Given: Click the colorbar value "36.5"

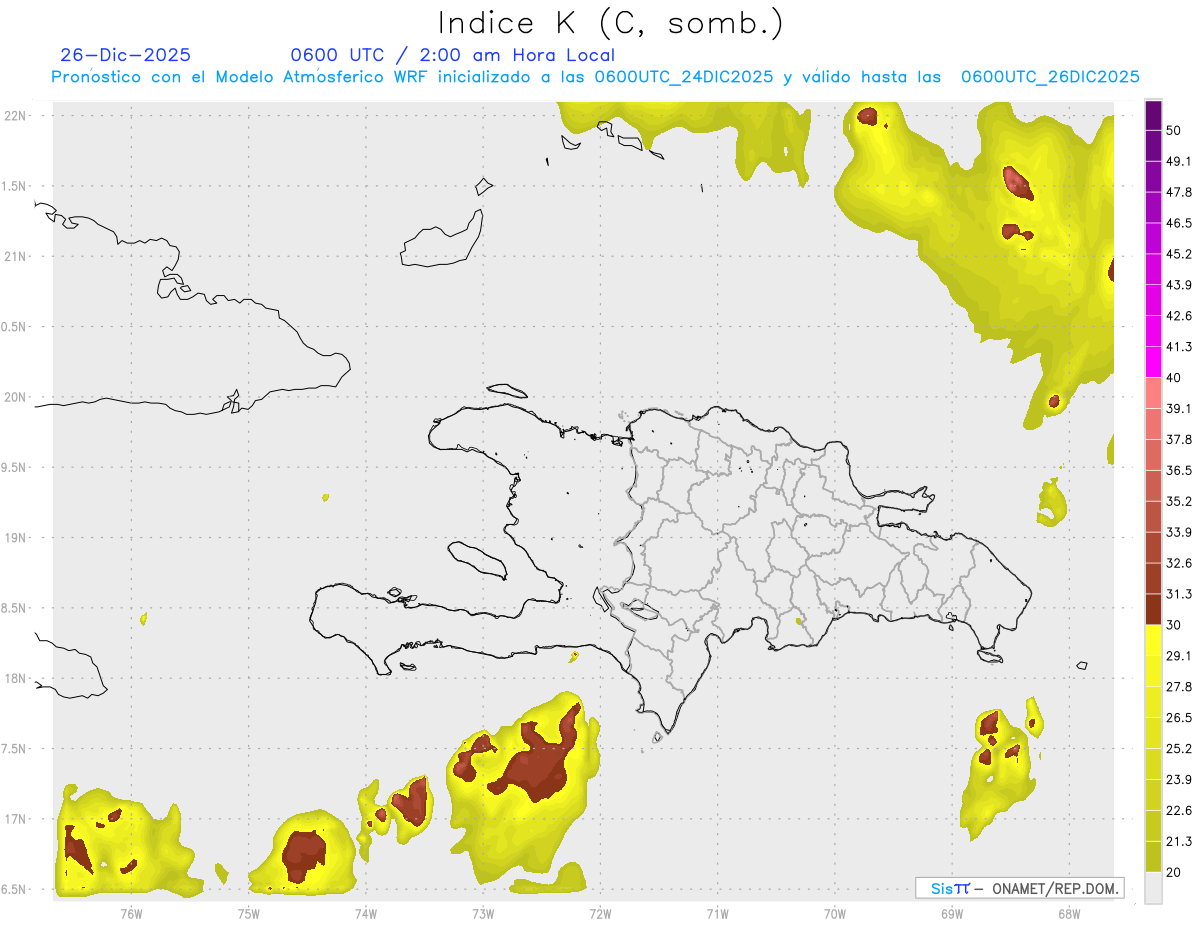Looking at the screenshot, I should (x=1179, y=471).
